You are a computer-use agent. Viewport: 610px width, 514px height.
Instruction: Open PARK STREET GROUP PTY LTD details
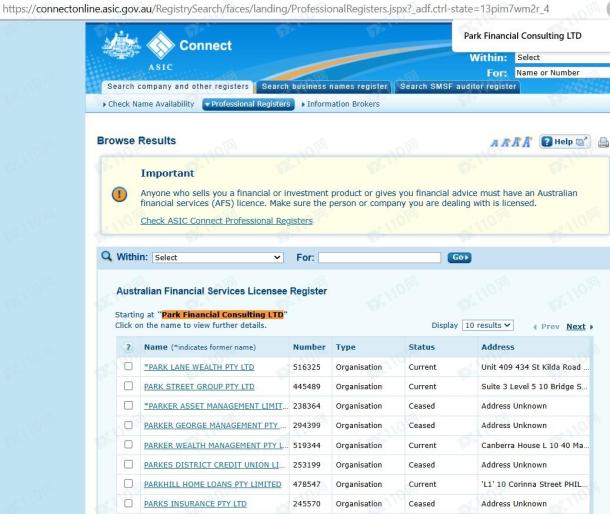click(199, 387)
